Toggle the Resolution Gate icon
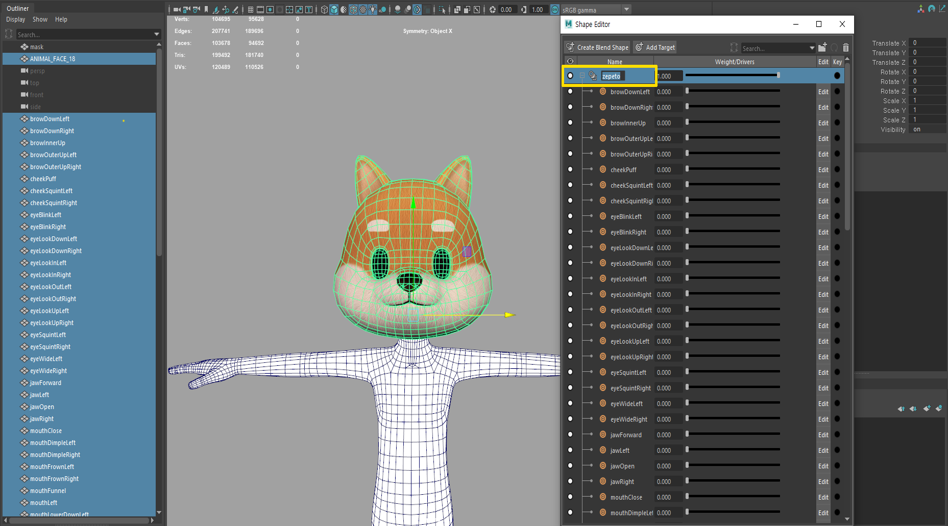This screenshot has width=948, height=526. (270, 10)
